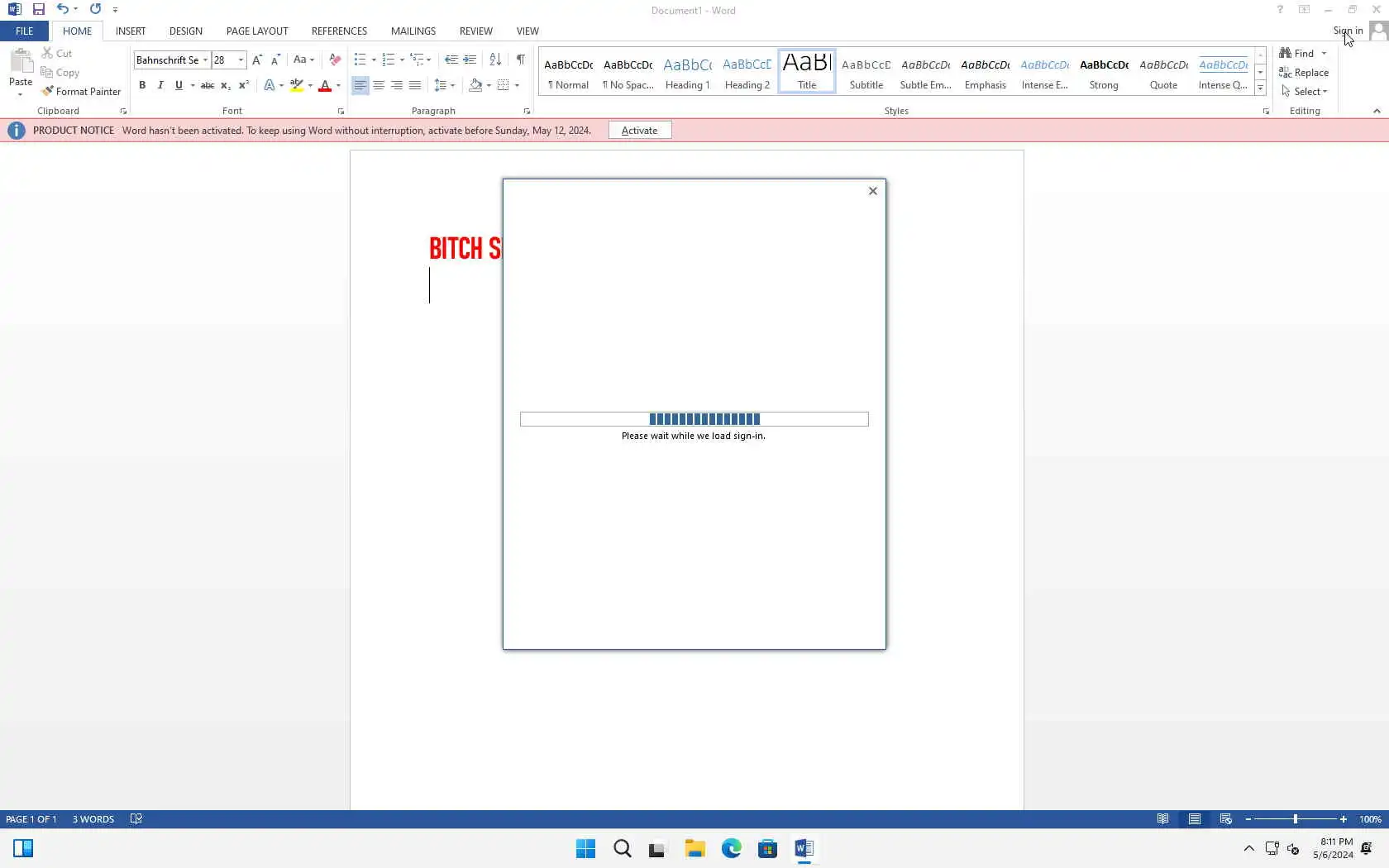The height and width of the screenshot is (868, 1389).
Task: Apply red font color to text
Action: click(x=325, y=85)
